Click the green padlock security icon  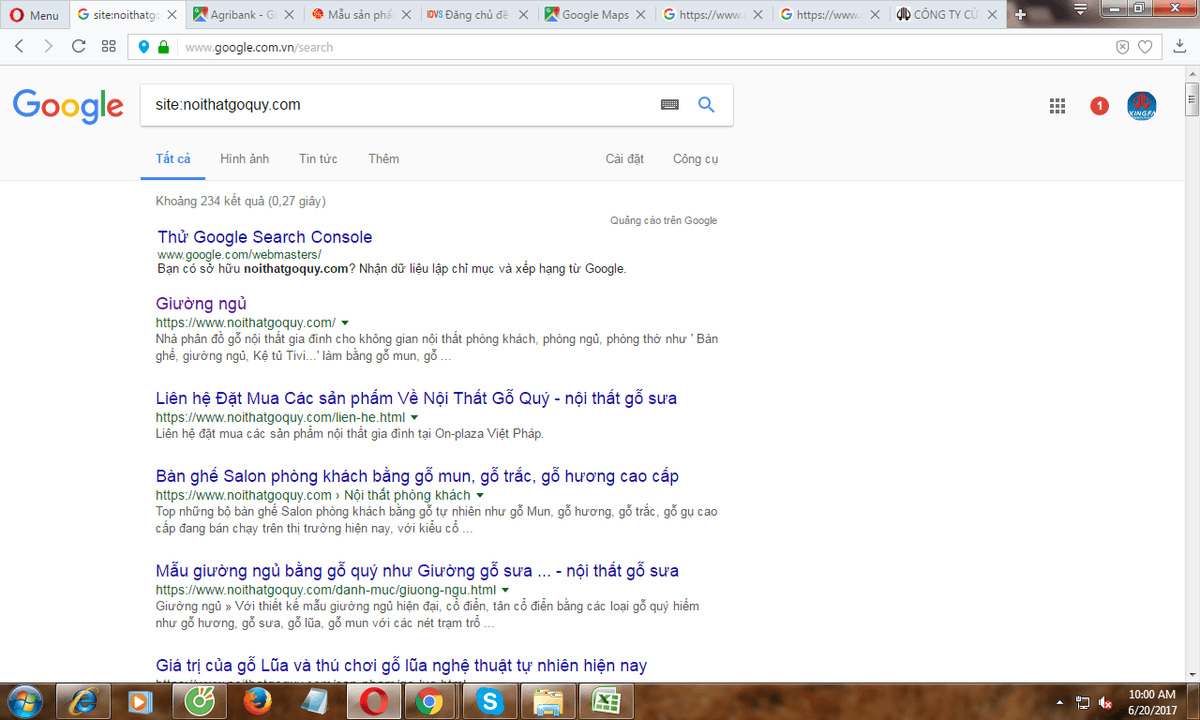click(x=163, y=47)
